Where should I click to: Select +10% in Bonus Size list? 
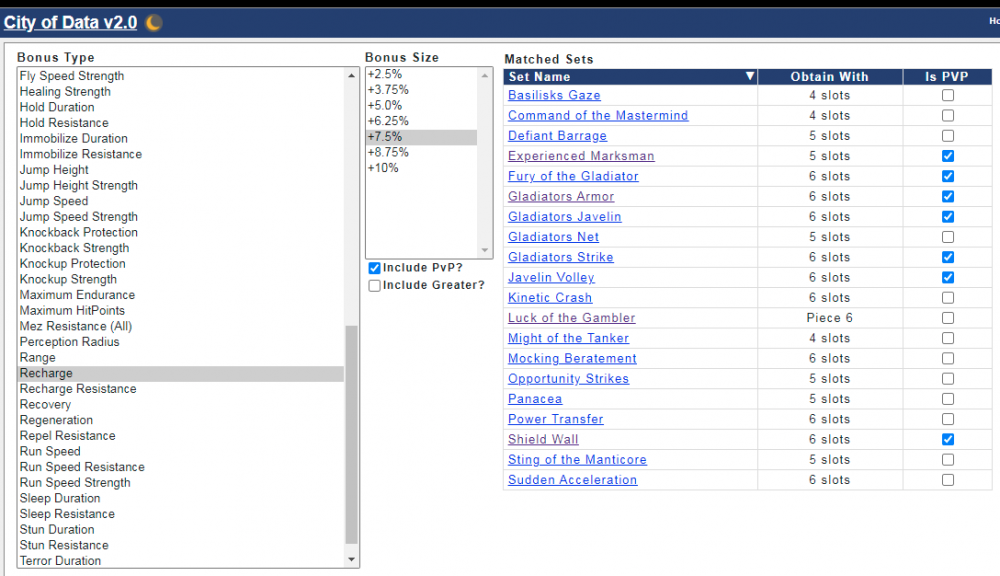pos(383,168)
